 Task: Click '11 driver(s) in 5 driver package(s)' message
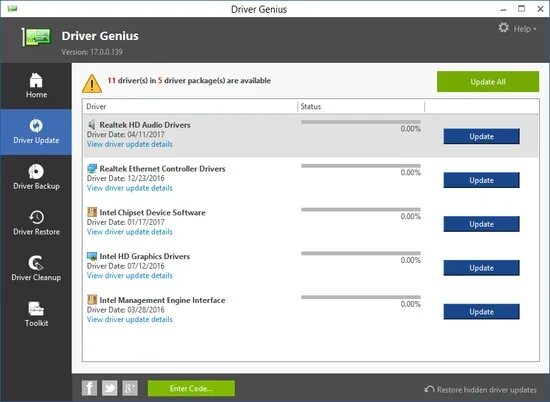point(189,81)
